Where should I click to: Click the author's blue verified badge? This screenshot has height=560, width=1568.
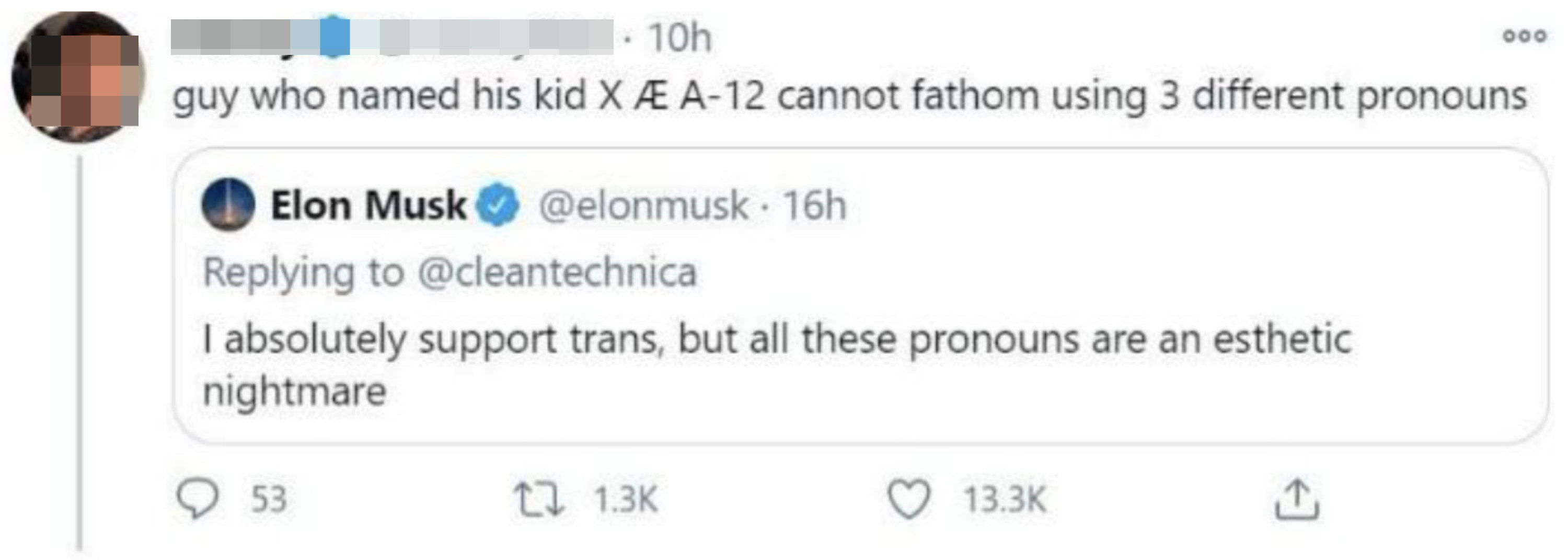click(335, 38)
